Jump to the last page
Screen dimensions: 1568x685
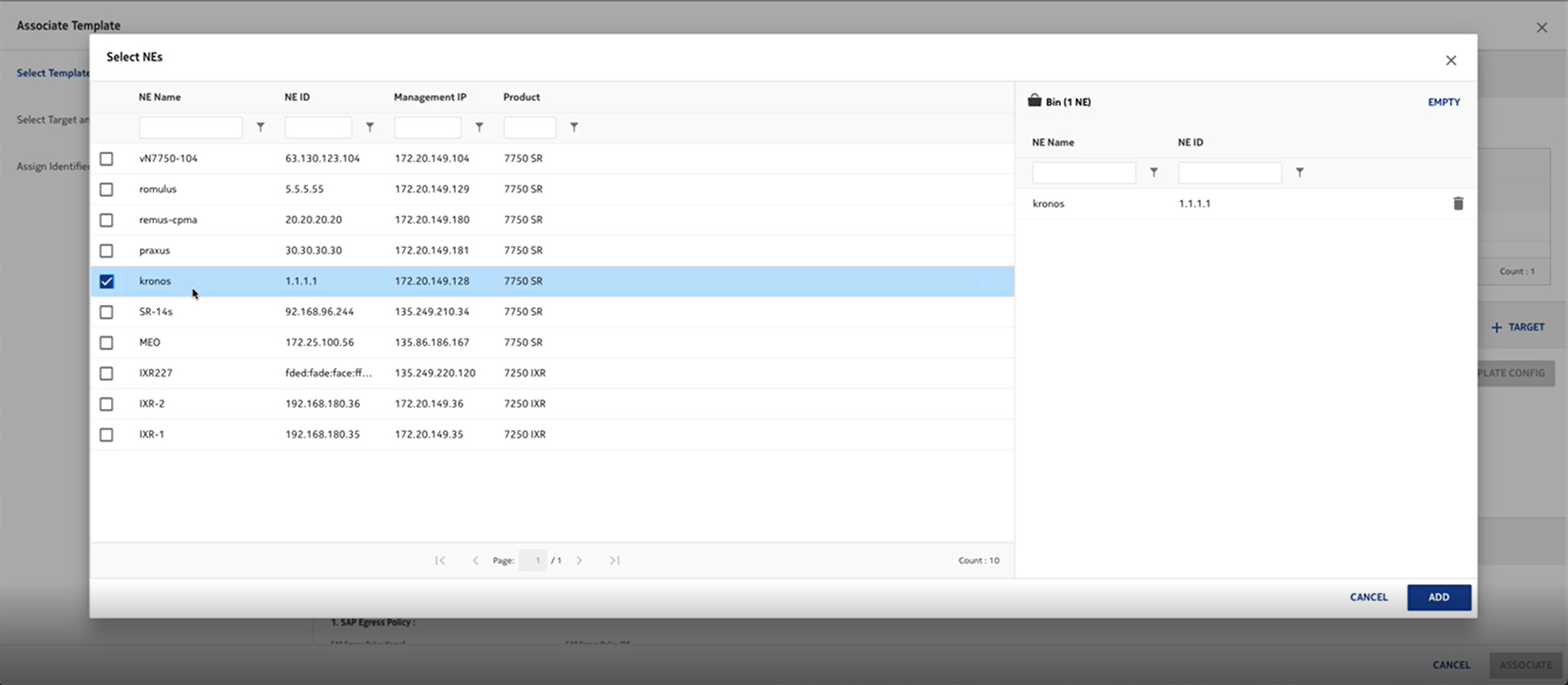point(615,561)
